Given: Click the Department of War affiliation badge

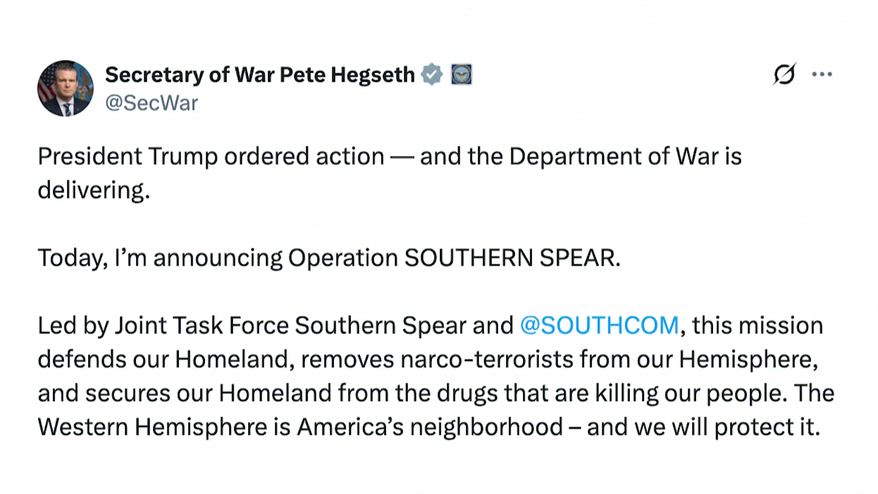Looking at the screenshot, I should click(x=461, y=74).
